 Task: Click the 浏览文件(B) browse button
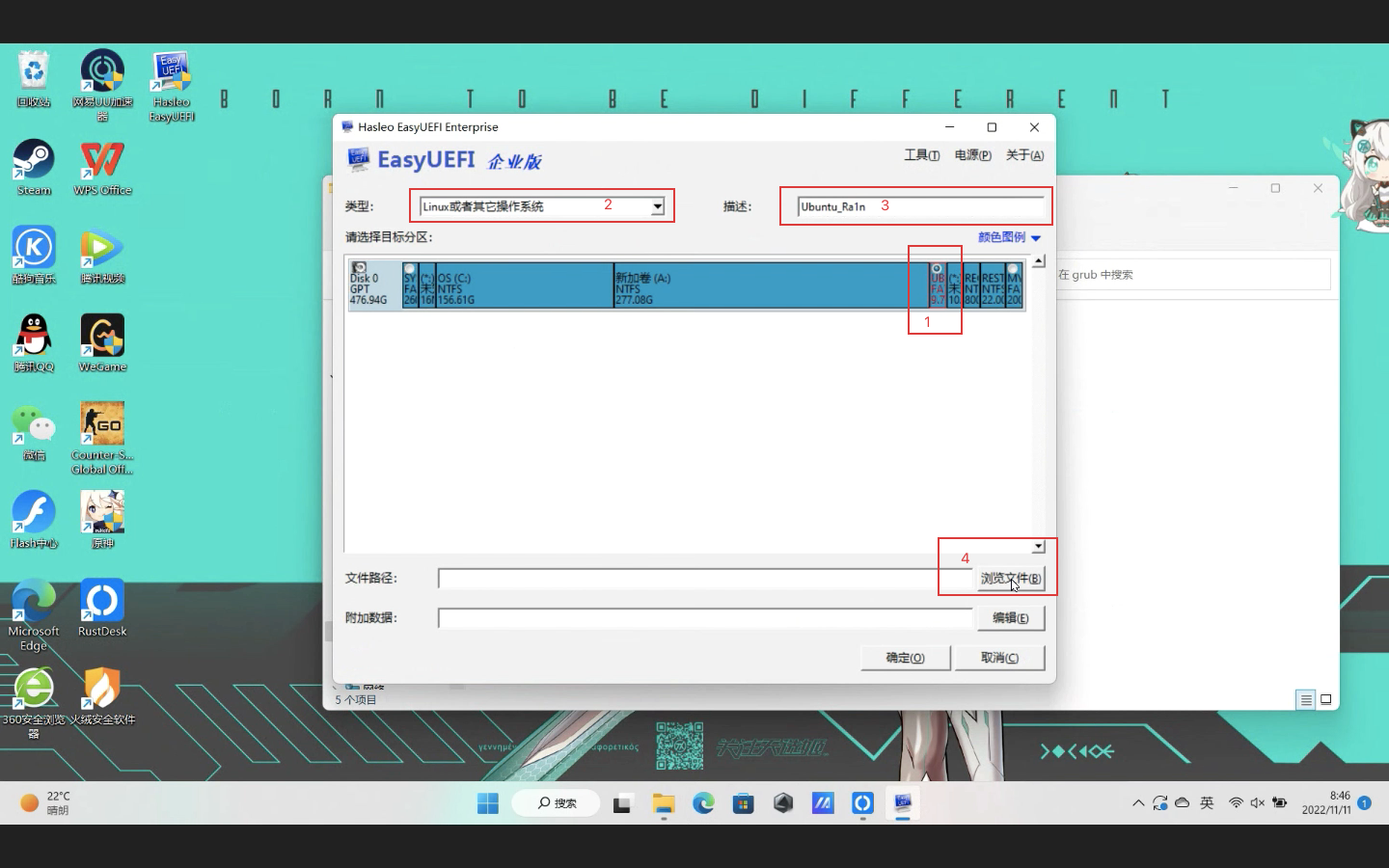[1011, 579]
